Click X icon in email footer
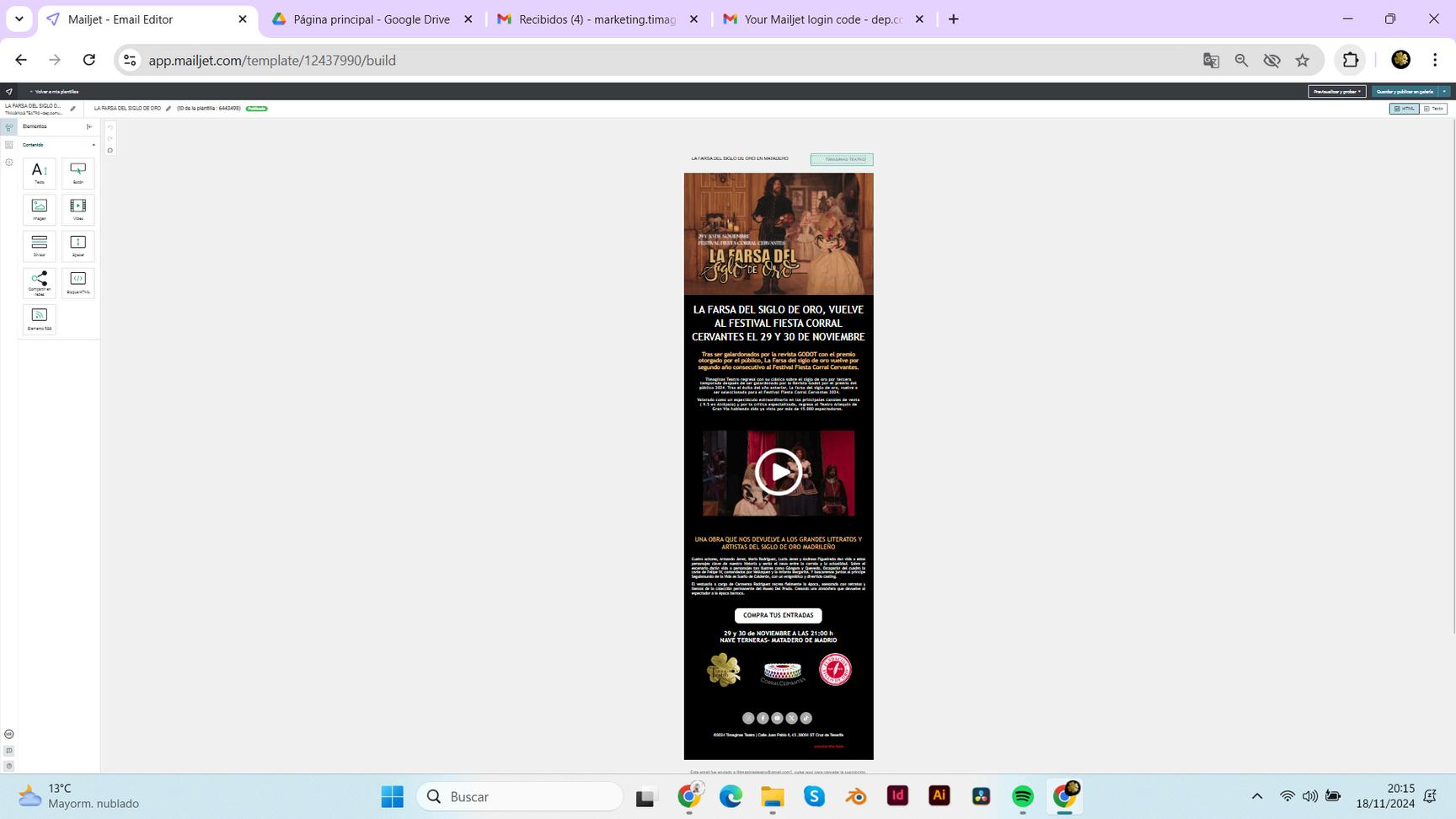The width and height of the screenshot is (1456, 819). pyautogui.click(x=791, y=718)
